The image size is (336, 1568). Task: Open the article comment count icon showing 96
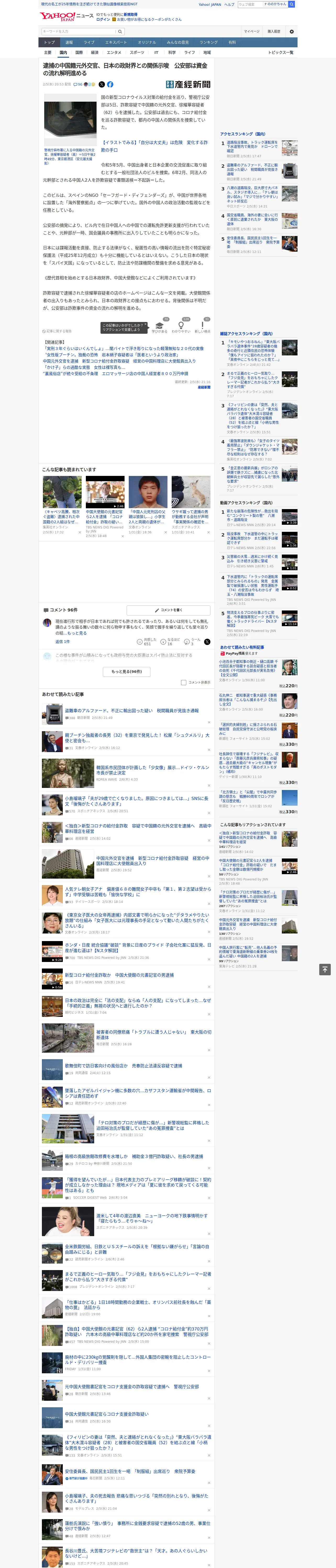(x=78, y=85)
